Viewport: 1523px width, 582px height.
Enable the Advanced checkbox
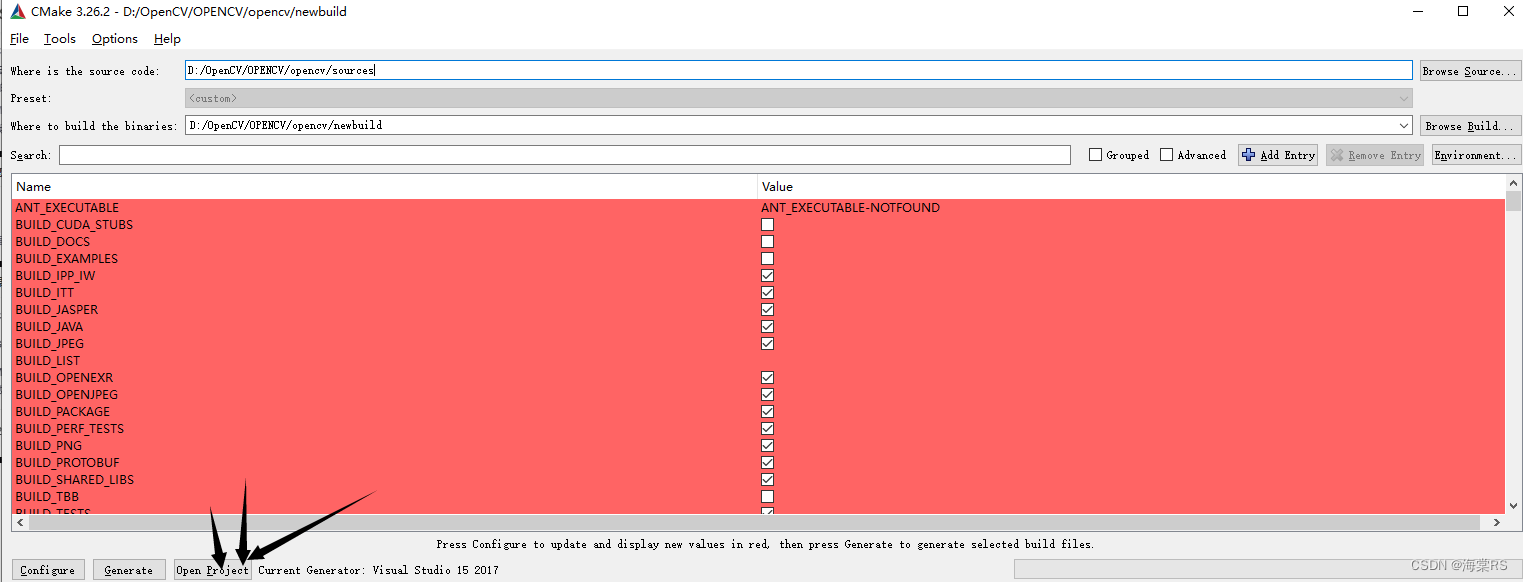coord(1167,155)
